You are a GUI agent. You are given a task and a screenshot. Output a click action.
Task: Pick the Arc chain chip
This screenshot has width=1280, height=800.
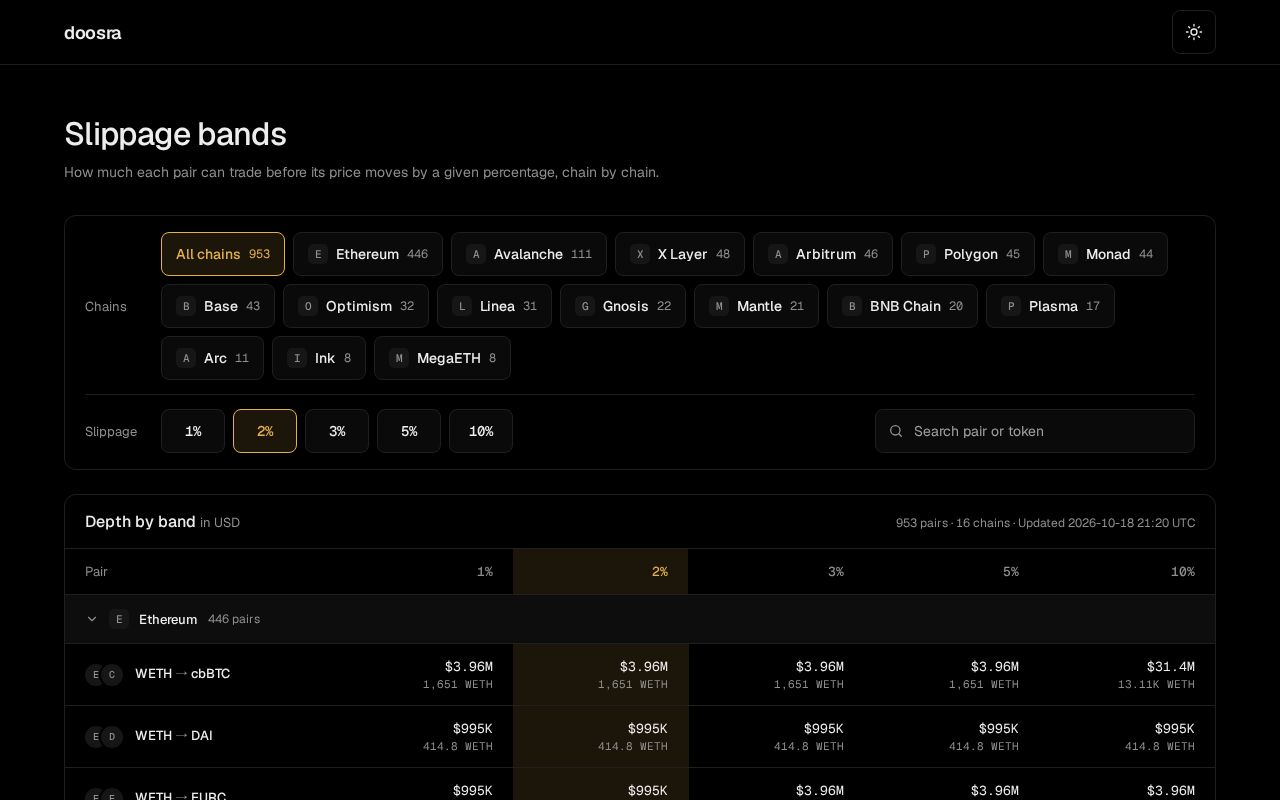212,358
